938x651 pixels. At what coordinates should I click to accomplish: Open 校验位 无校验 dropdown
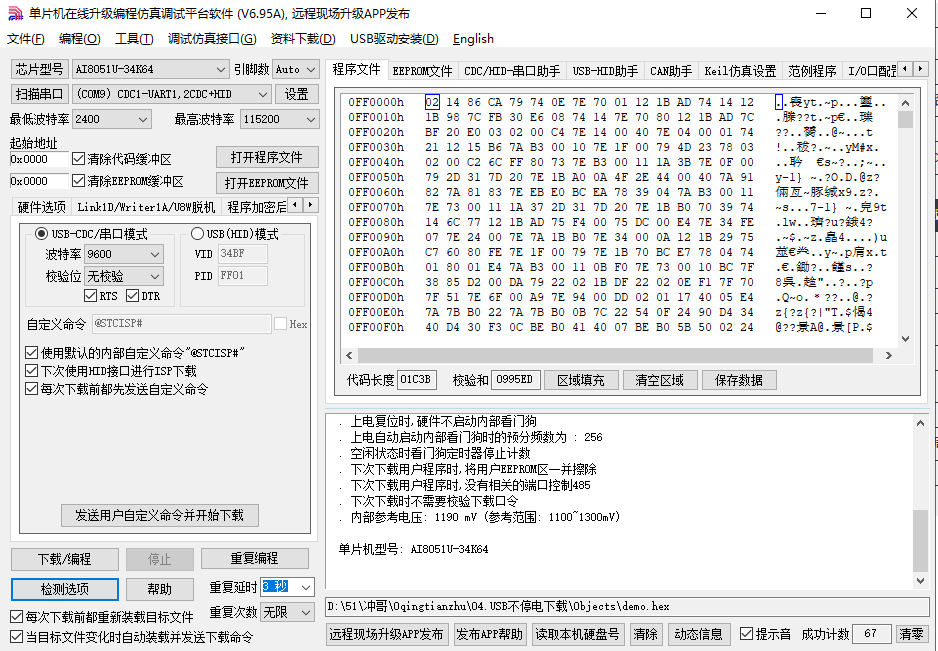click(124, 276)
